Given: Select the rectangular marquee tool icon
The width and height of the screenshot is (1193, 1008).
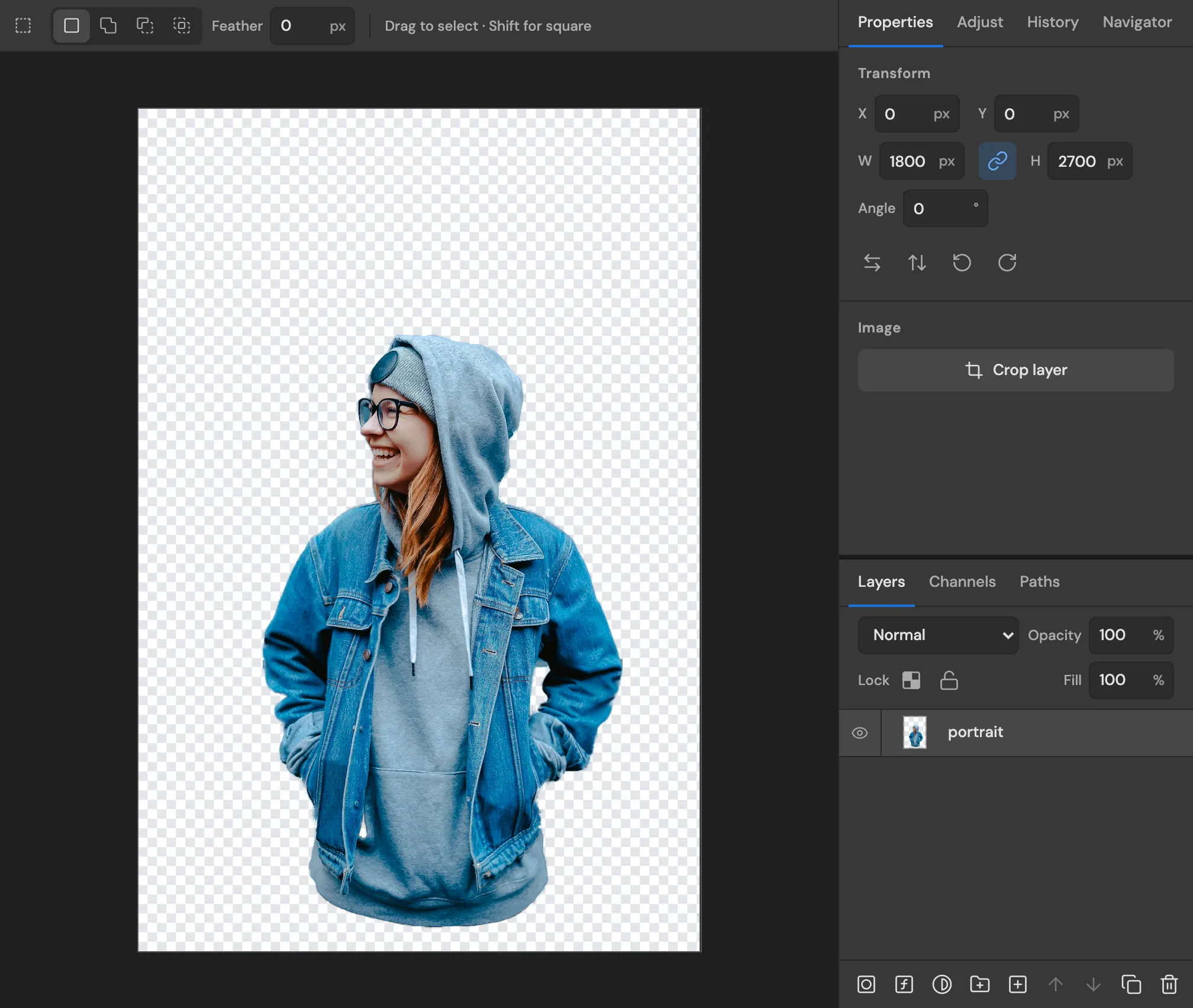Looking at the screenshot, I should 23,25.
